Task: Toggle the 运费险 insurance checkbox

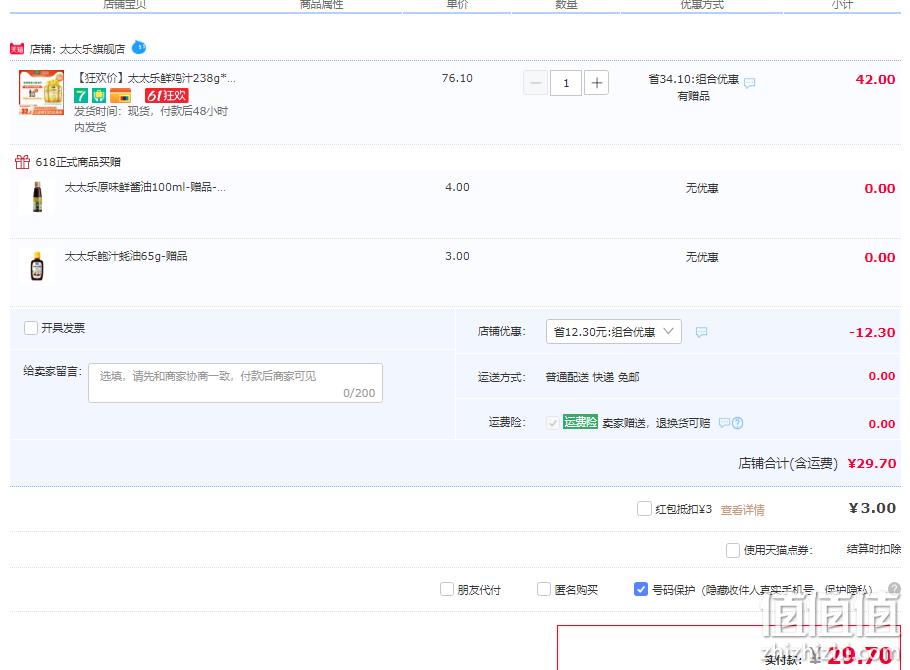Action: (x=552, y=423)
